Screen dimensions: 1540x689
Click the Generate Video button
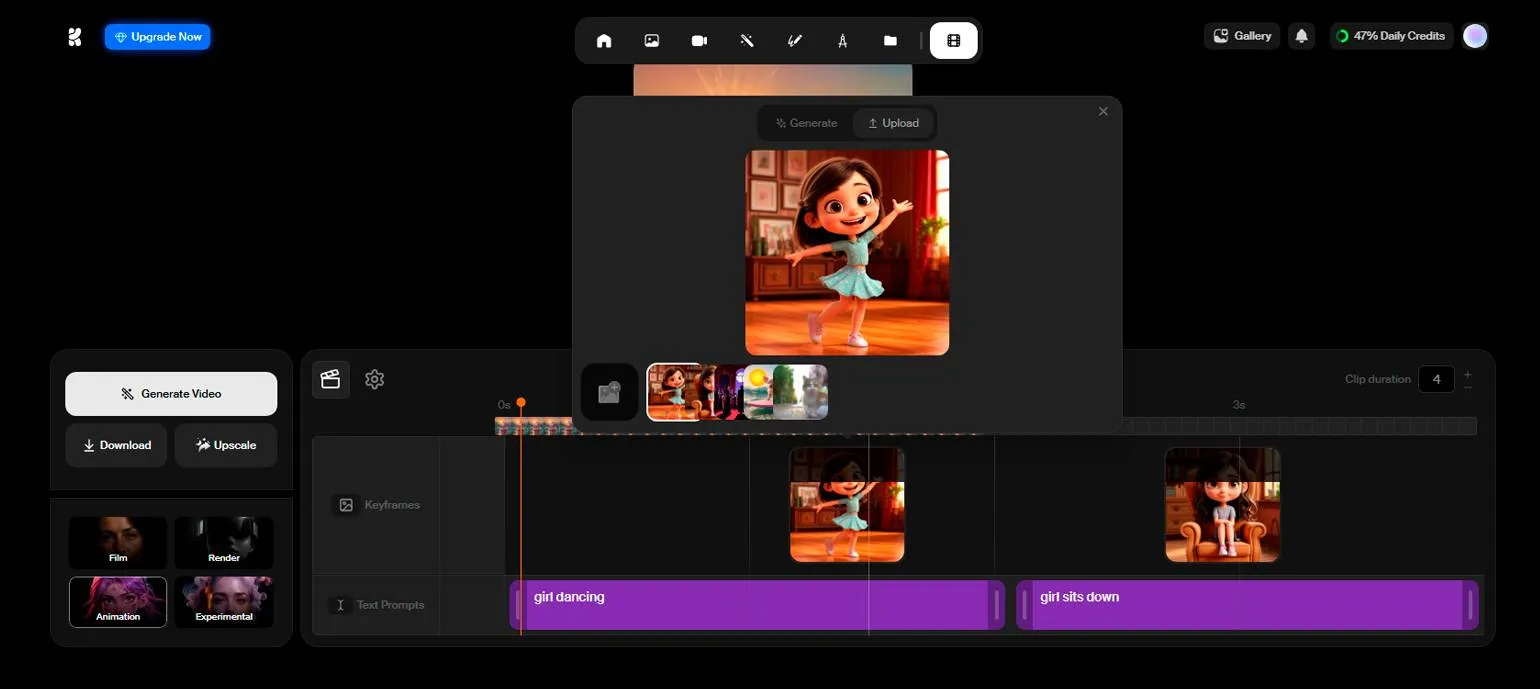(x=171, y=394)
